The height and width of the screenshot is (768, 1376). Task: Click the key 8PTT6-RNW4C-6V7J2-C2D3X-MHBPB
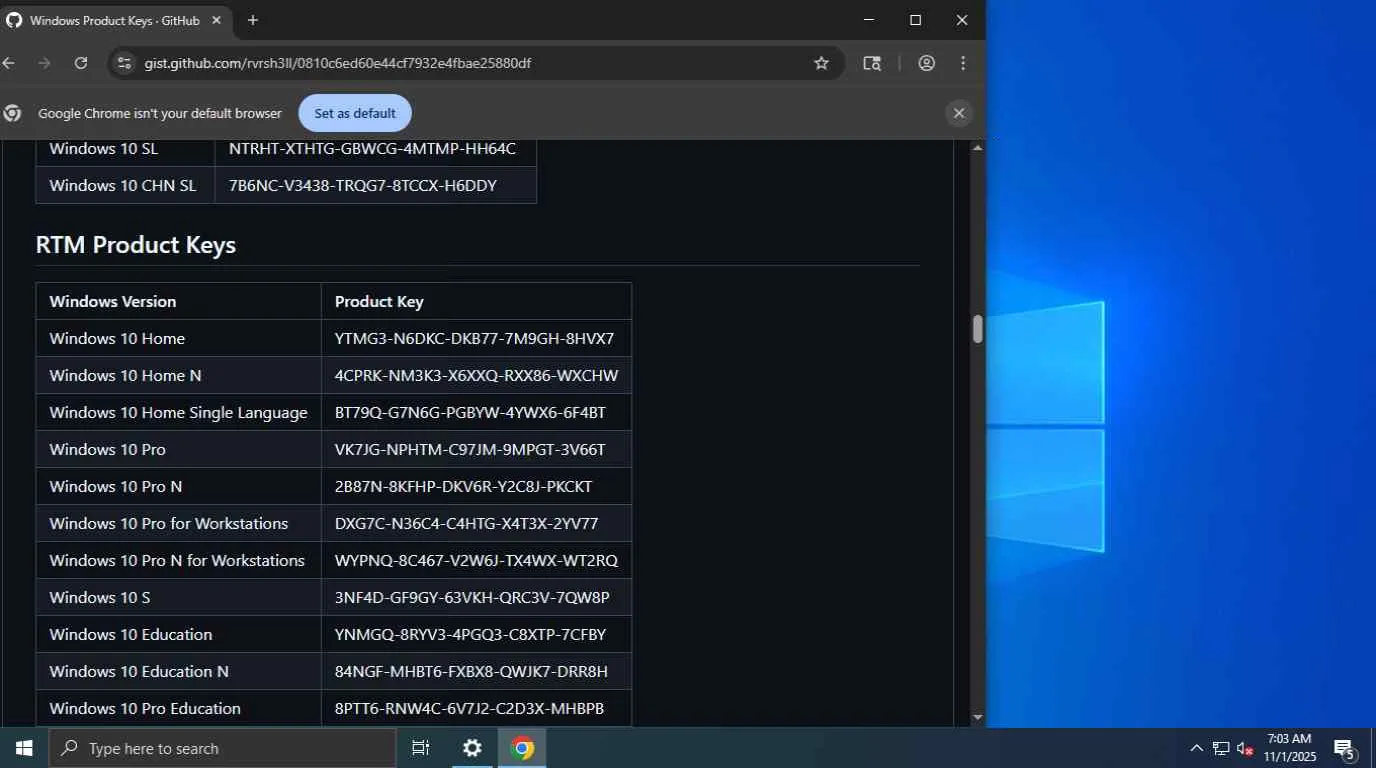[x=469, y=708]
